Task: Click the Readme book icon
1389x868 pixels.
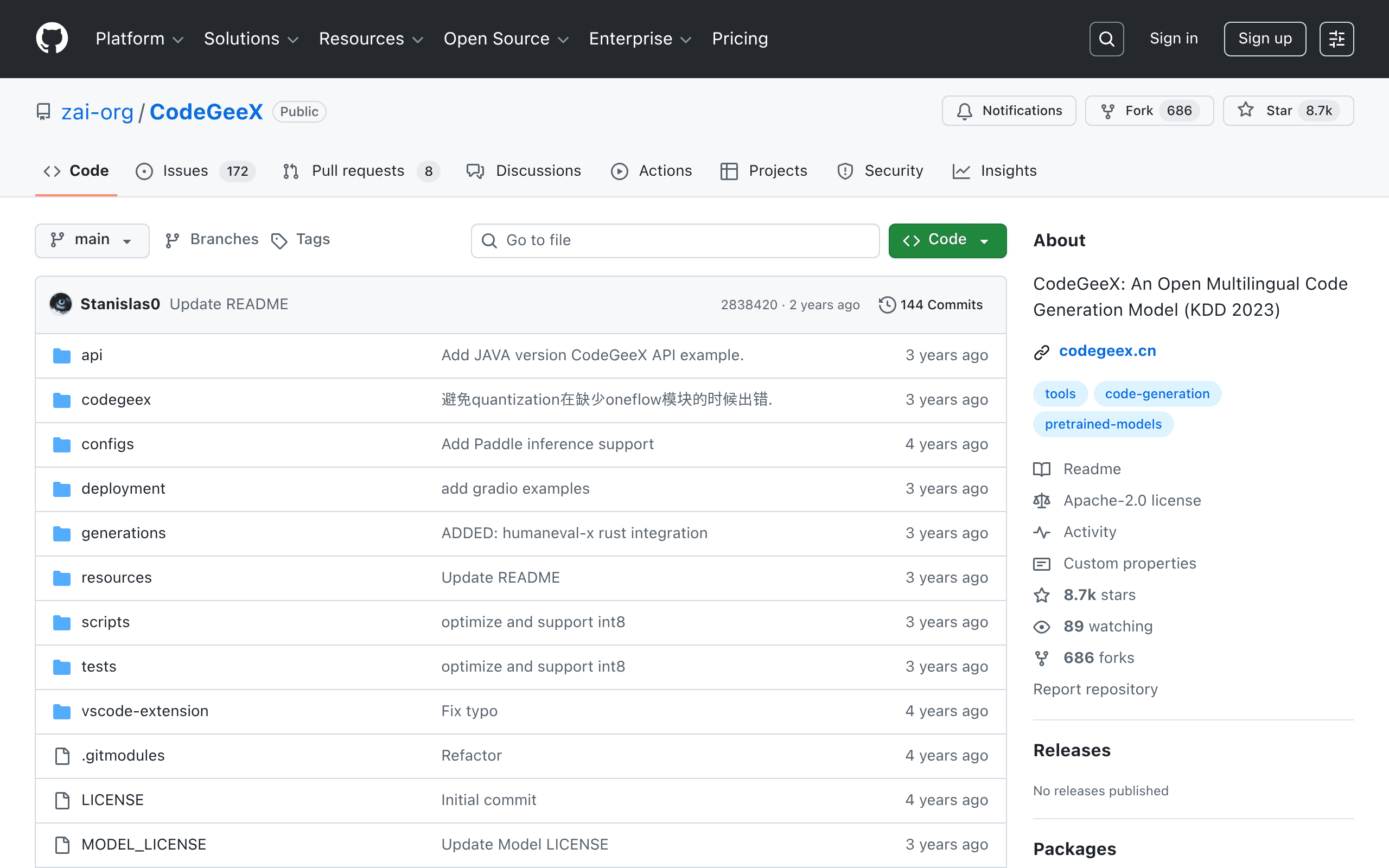Action: point(1042,470)
